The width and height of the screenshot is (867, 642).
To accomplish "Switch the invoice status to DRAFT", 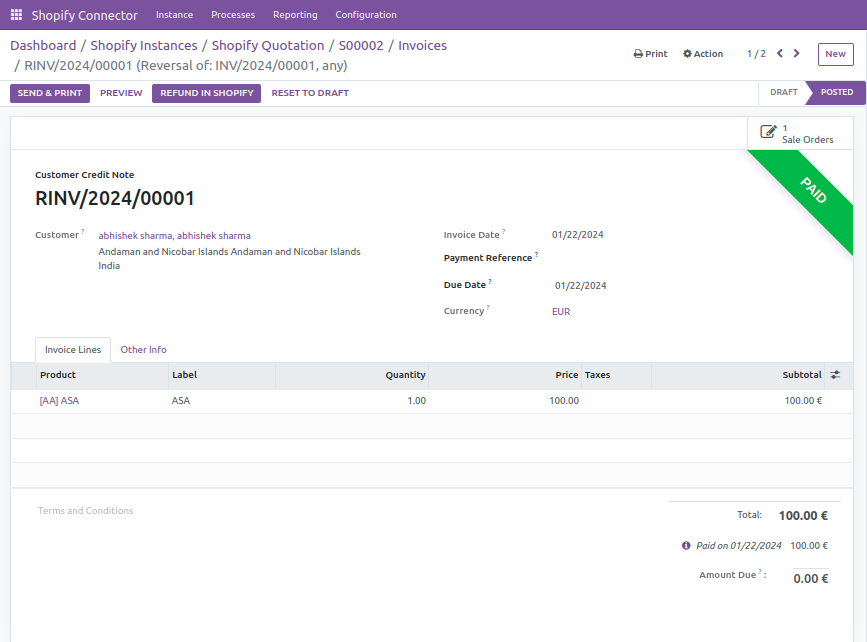I will coord(782,92).
